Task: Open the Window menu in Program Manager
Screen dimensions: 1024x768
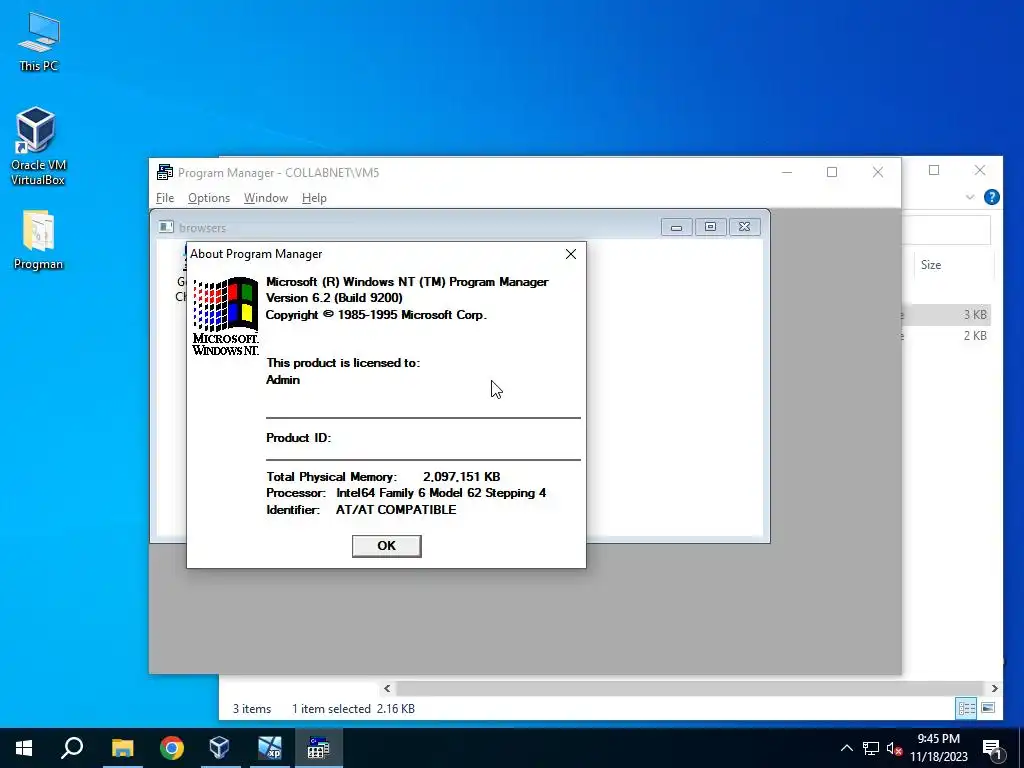Action: [x=266, y=198]
